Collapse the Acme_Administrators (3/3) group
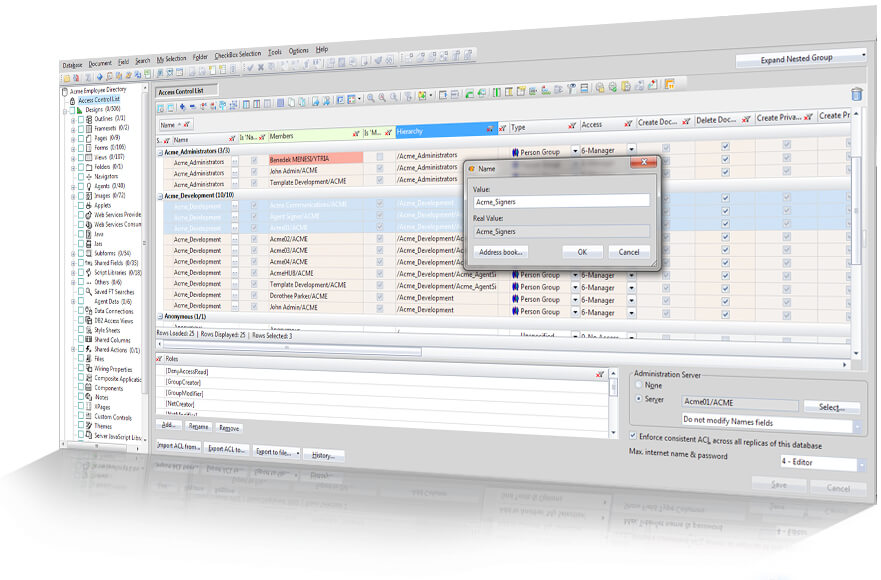 point(160,152)
